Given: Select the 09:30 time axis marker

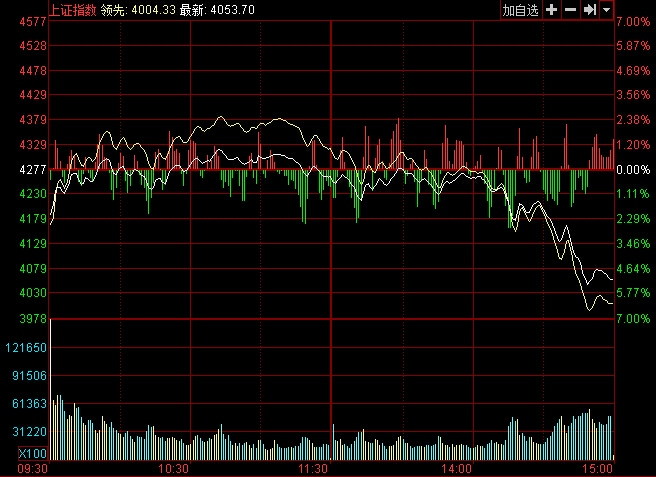Looking at the screenshot, I should (34, 468).
